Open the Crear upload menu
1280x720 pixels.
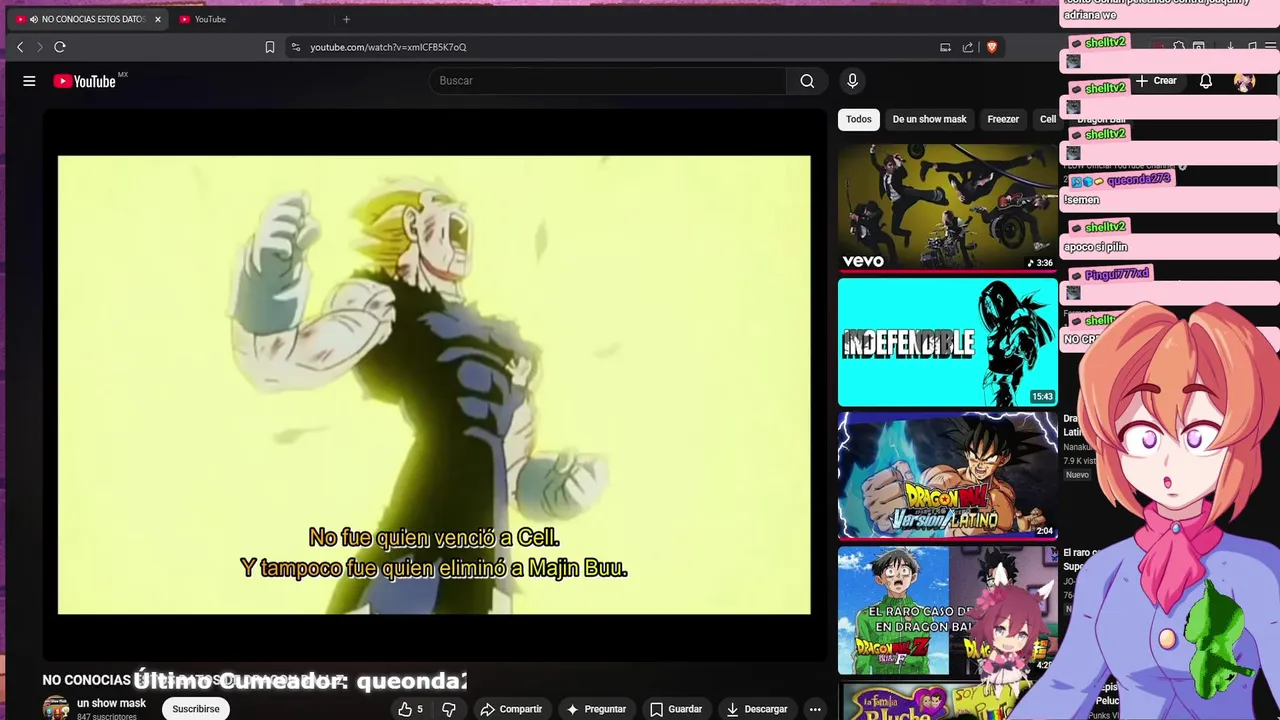1157,81
